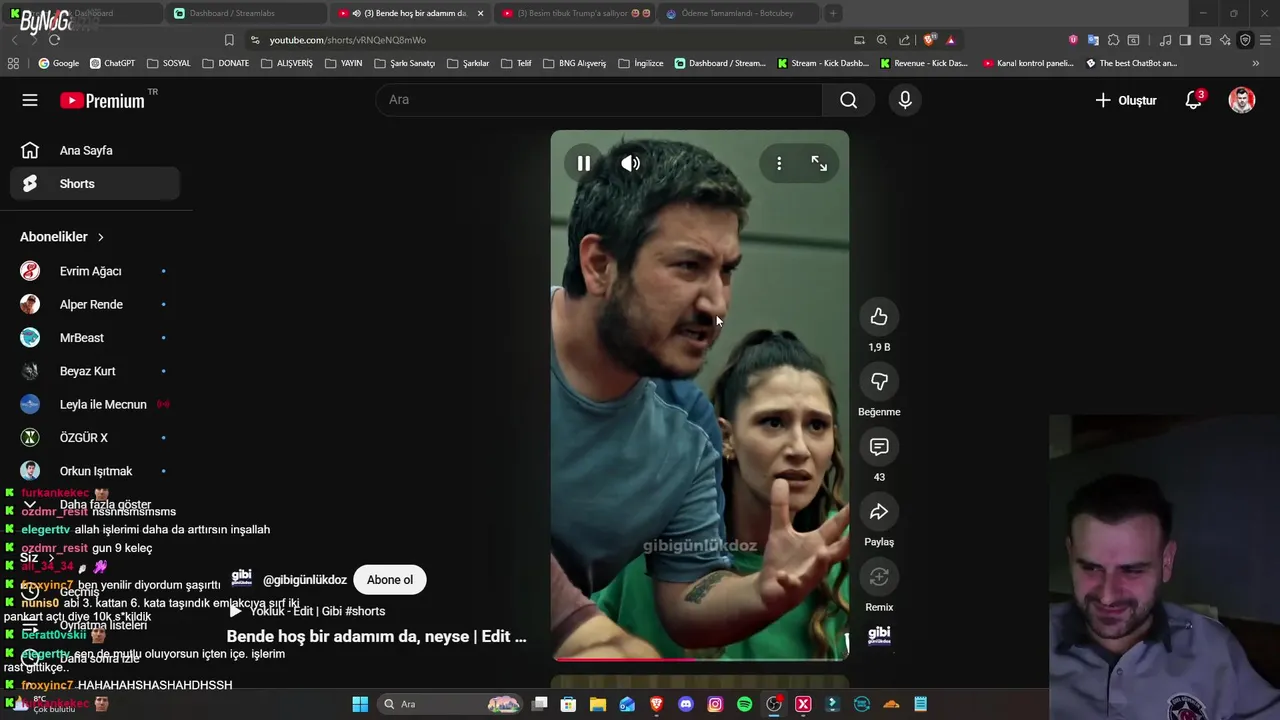
Task: Open Instagram from the taskbar
Action: pos(715,704)
